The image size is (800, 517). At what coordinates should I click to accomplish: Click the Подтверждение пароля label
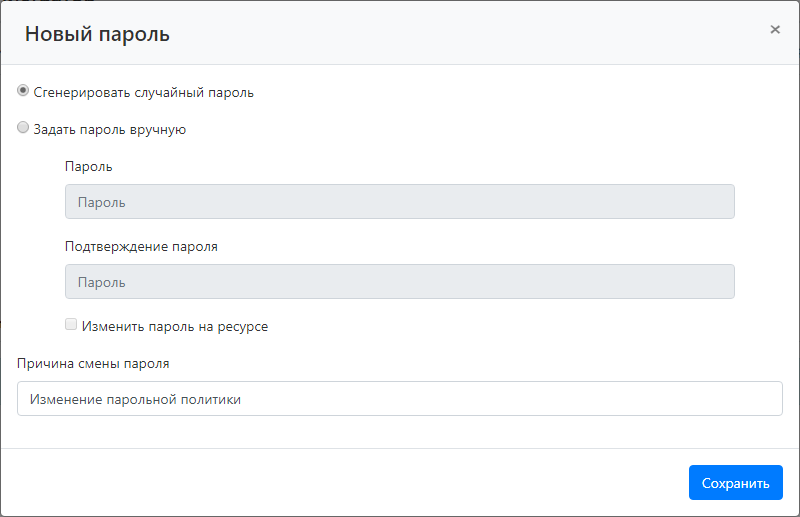[141, 246]
